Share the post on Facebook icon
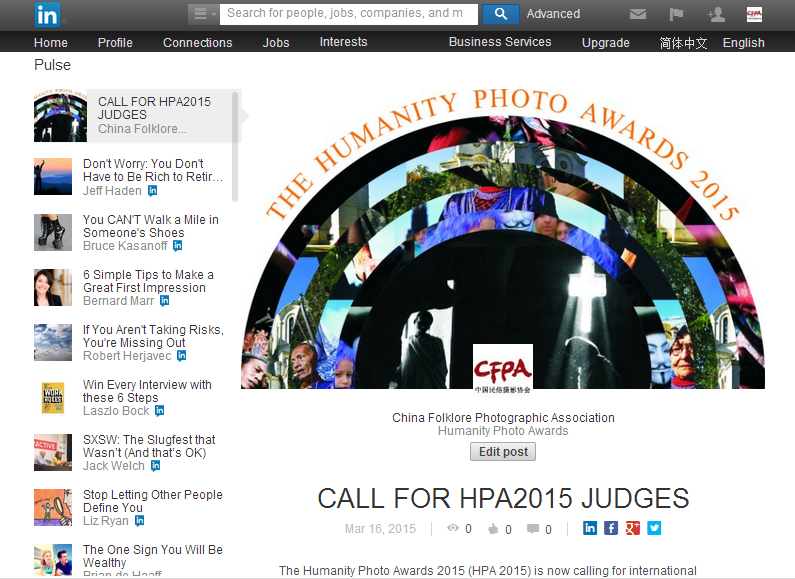 pyautogui.click(x=611, y=528)
